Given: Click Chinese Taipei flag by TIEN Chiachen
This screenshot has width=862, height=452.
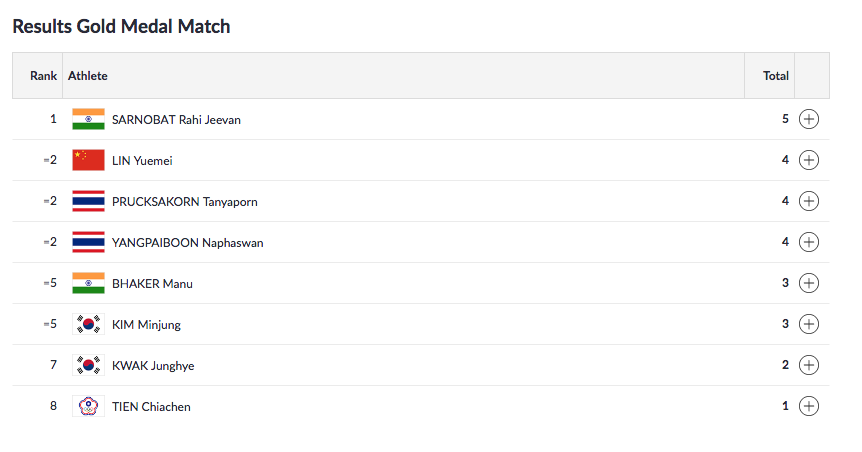Looking at the screenshot, I should (x=88, y=406).
